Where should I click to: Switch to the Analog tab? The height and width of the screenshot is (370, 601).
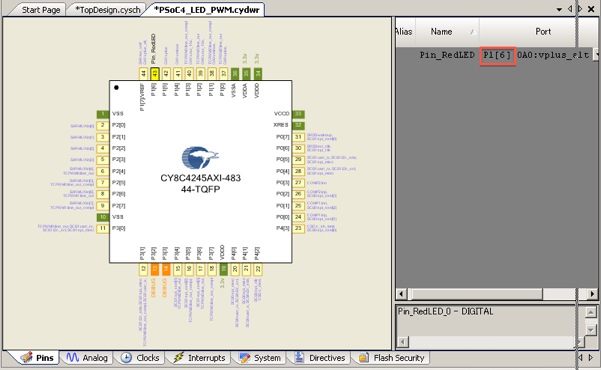click(87, 358)
